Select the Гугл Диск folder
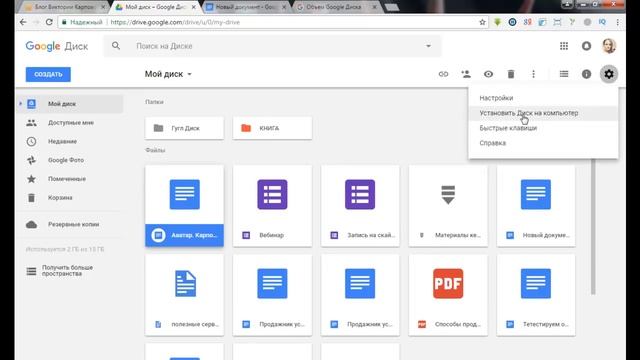This screenshot has width=640, height=360. pos(184,128)
